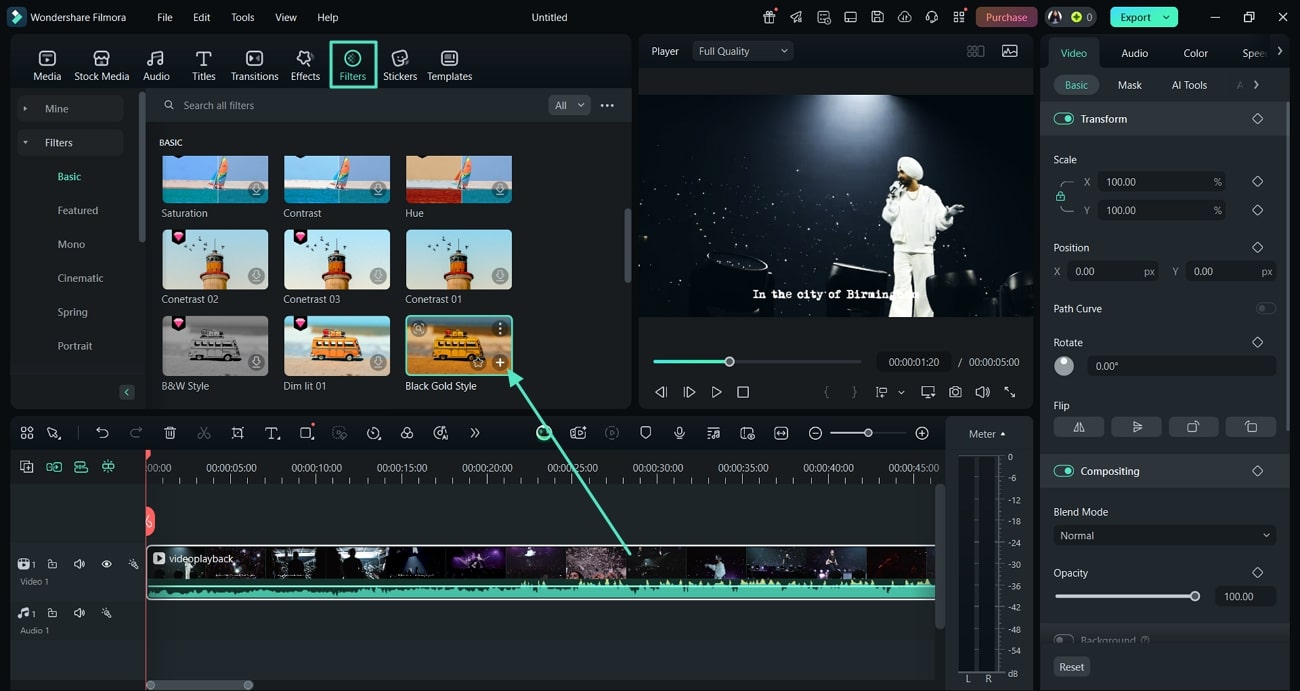
Task: Expand the player to fullscreen
Action: [x=1010, y=392]
